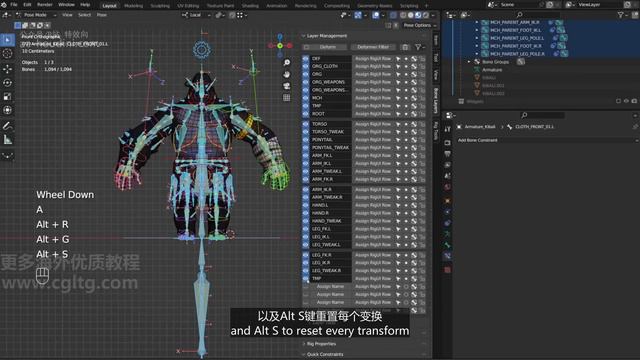Click the zoom magnifier viewport gizmo

(287, 62)
